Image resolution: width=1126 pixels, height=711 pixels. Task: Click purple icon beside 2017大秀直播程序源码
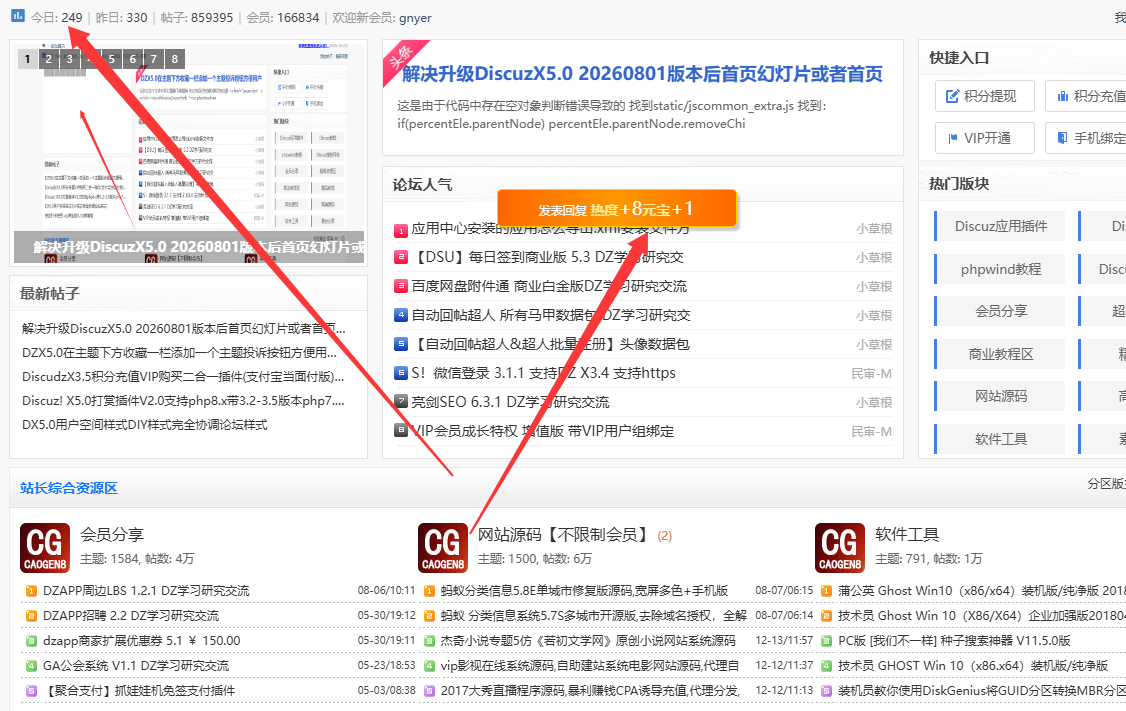429,691
